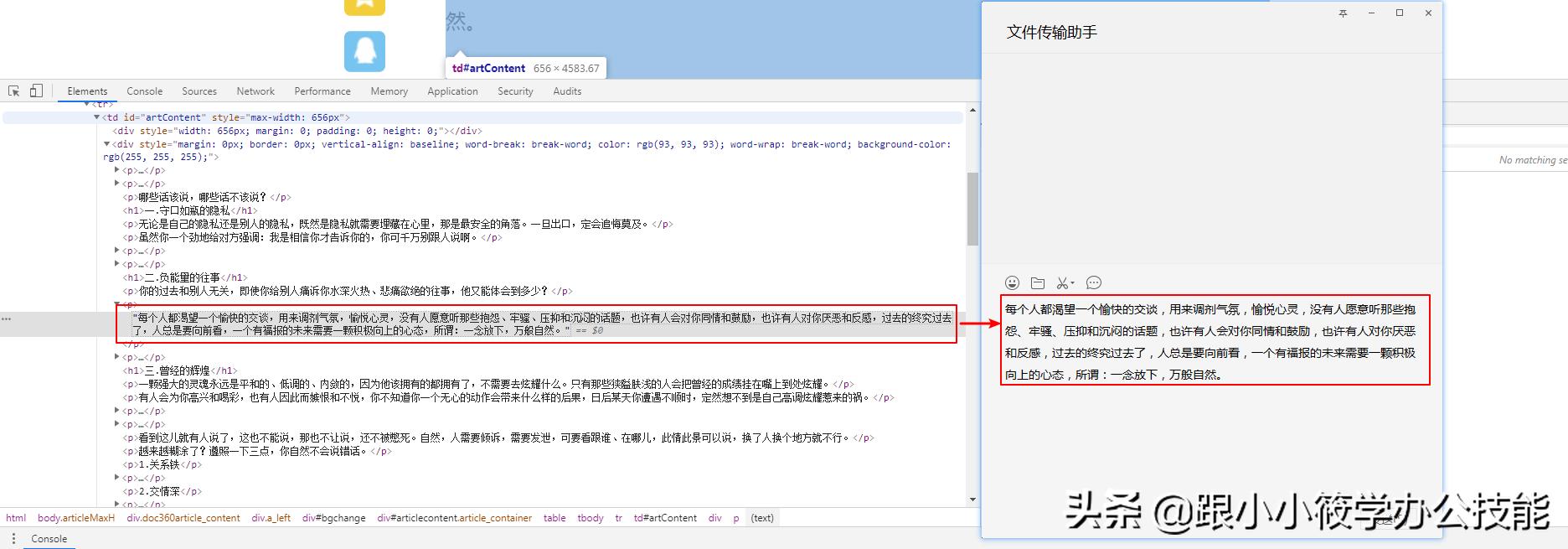Click the td#artContent breadcrumb
This screenshot has height=549, width=1568.
[x=665, y=518]
